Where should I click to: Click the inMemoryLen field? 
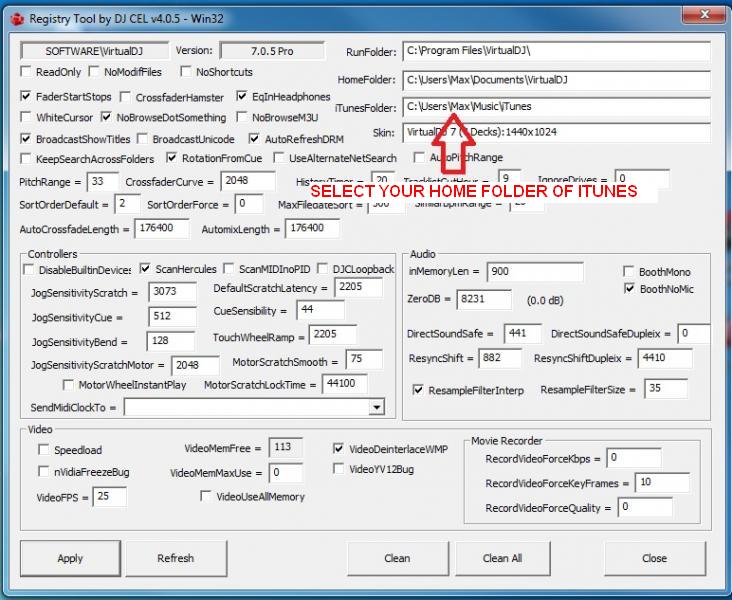(x=535, y=272)
